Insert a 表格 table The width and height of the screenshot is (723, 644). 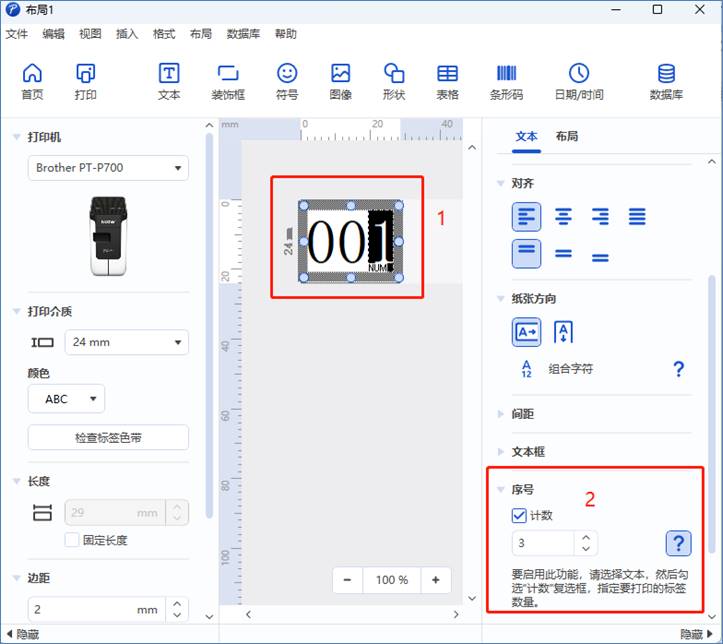(x=447, y=81)
